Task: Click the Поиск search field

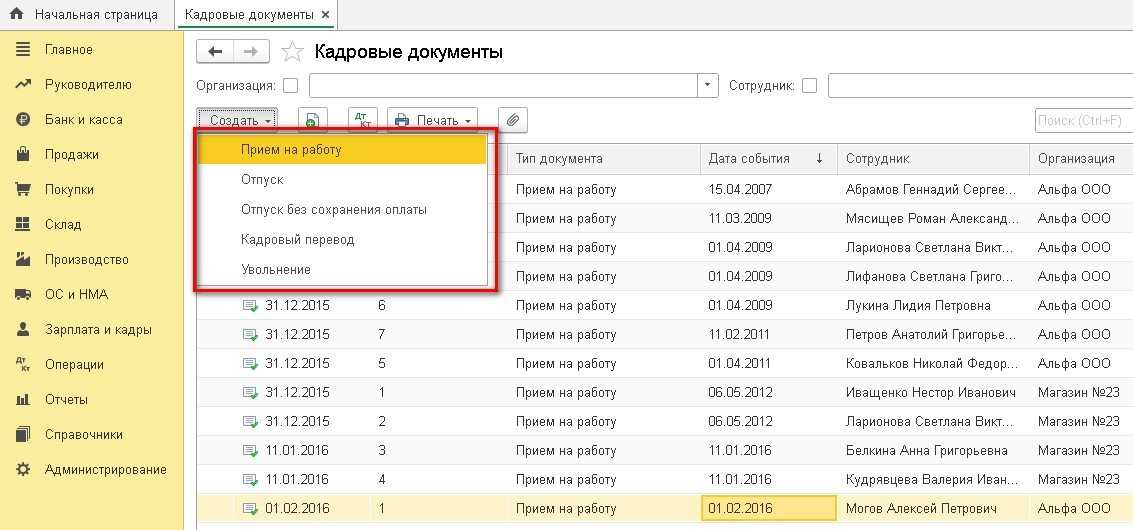Action: tap(1082, 121)
